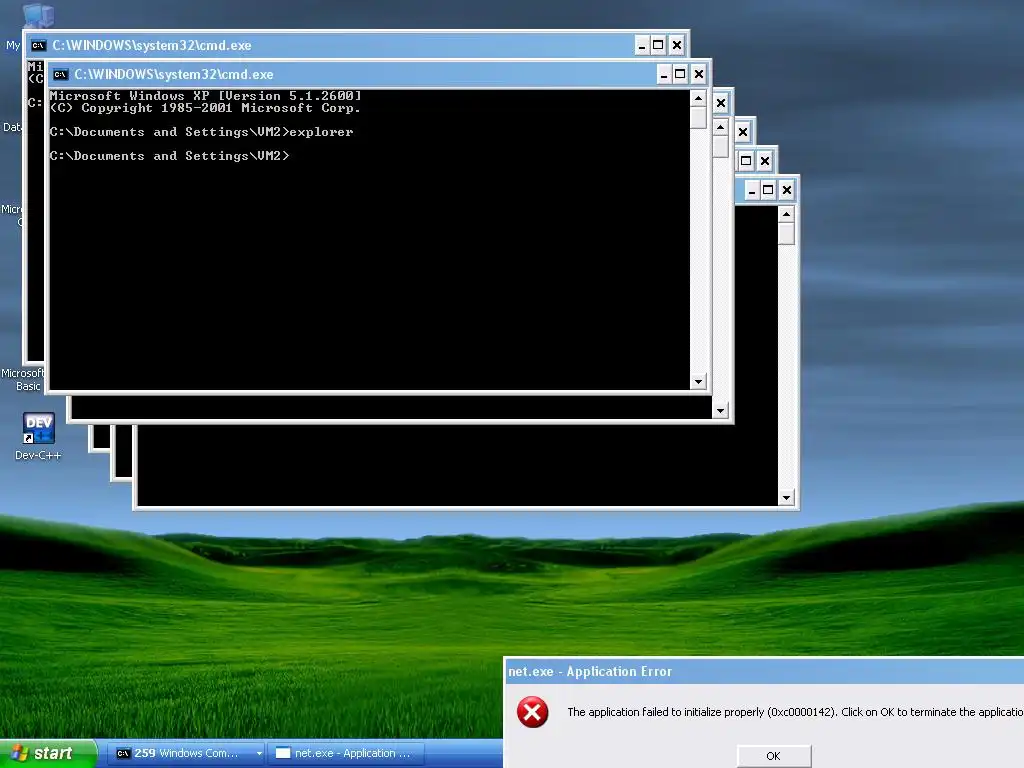Close the bottom-most stacked cmd window
The height and width of the screenshot is (768, 1024).
point(787,191)
